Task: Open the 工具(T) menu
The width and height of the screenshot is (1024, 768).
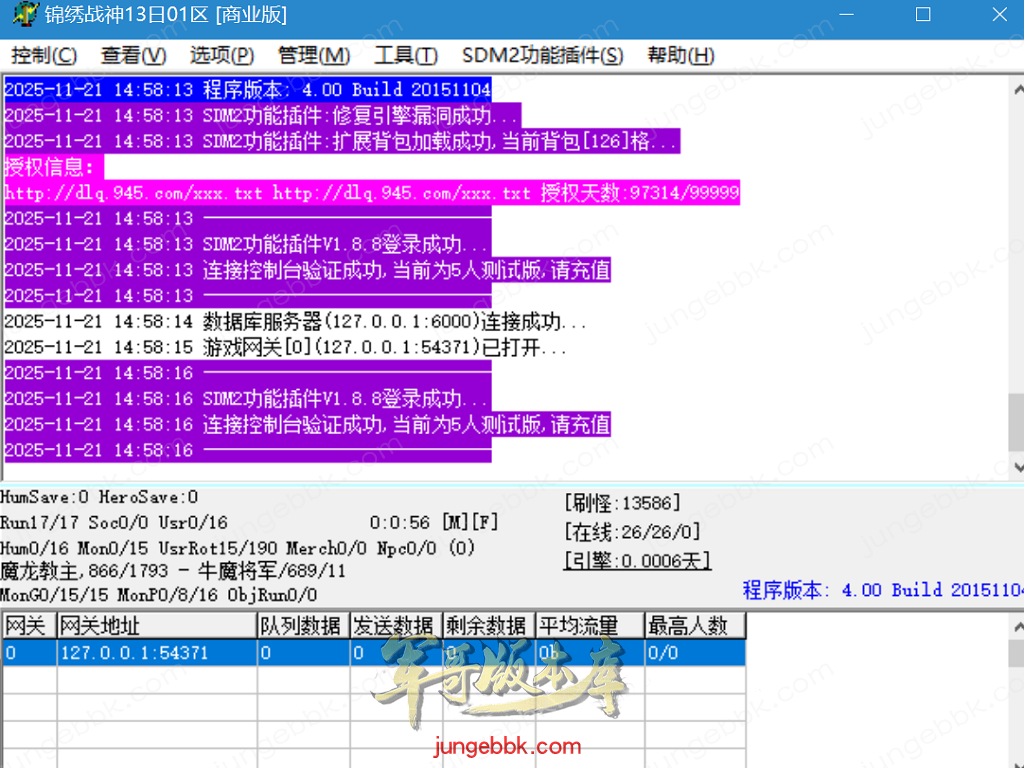Action: [x=405, y=56]
